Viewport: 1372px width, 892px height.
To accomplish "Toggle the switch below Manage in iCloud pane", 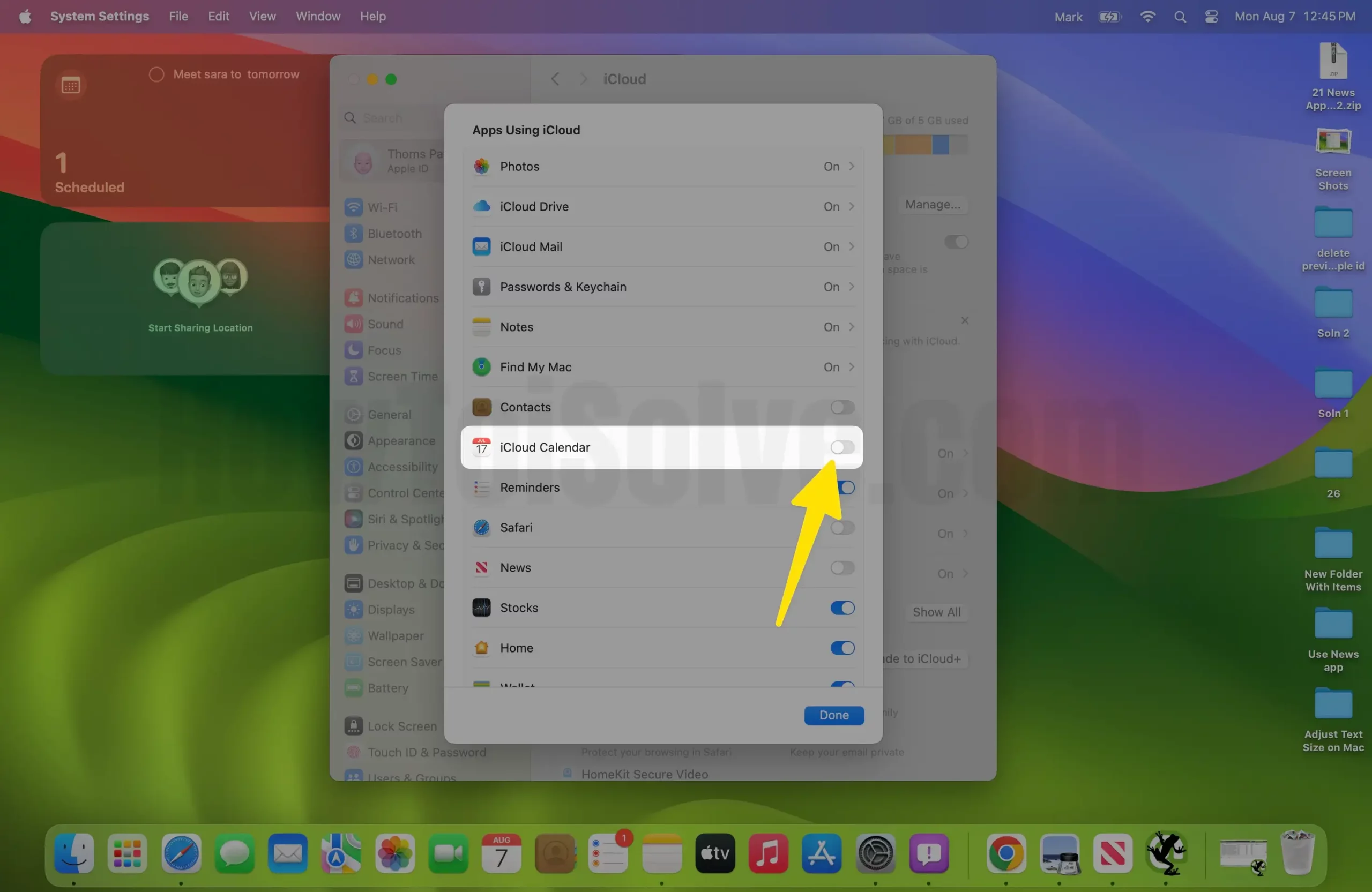I will [x=956, y=242].
